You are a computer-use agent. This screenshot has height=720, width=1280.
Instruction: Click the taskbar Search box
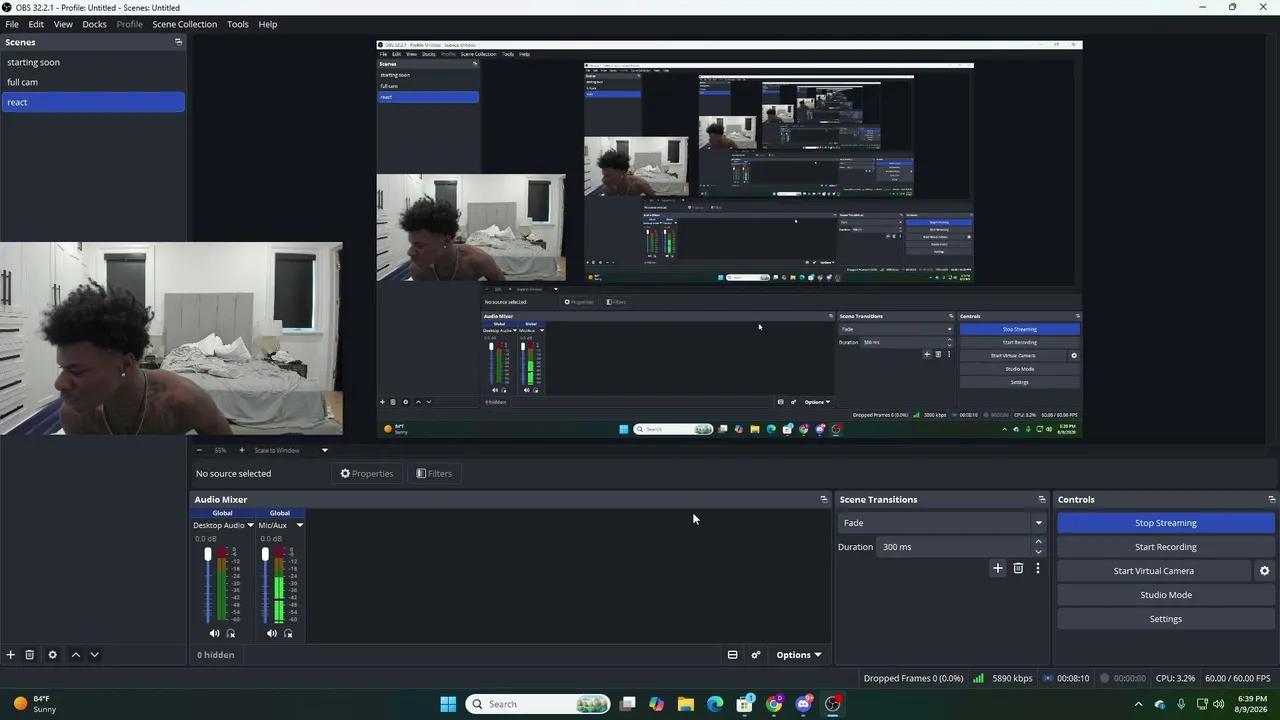pyautogui.click(x=539, y=704)
